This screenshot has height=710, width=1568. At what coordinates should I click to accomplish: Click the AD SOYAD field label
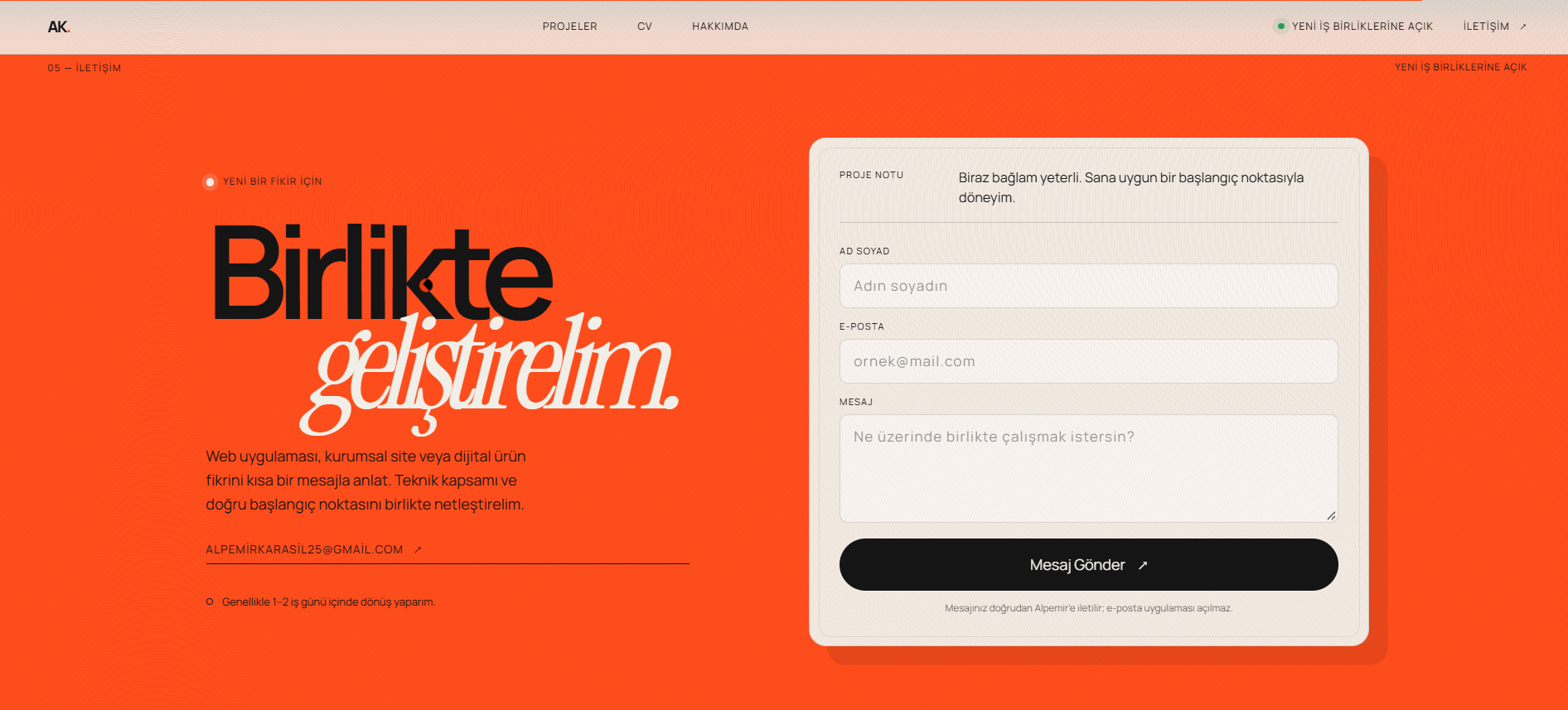coord(864,251)
